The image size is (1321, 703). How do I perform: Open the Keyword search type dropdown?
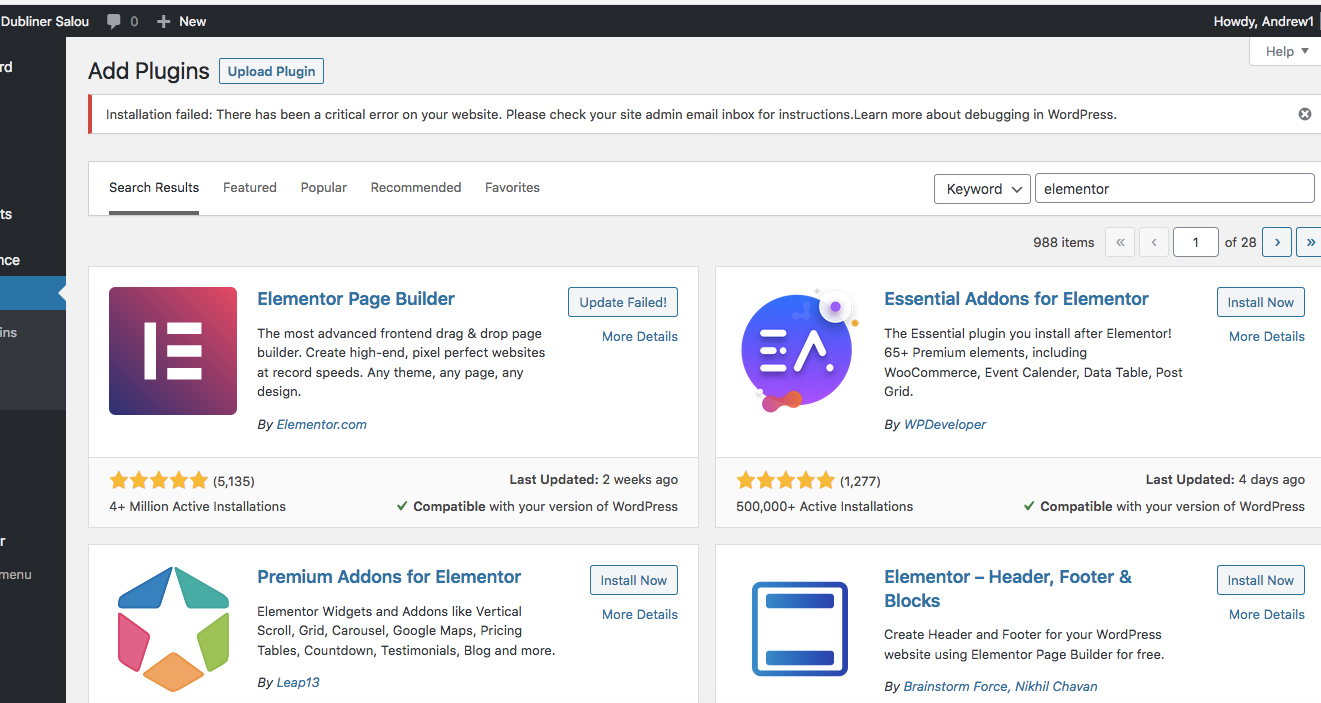pos(982,189)
